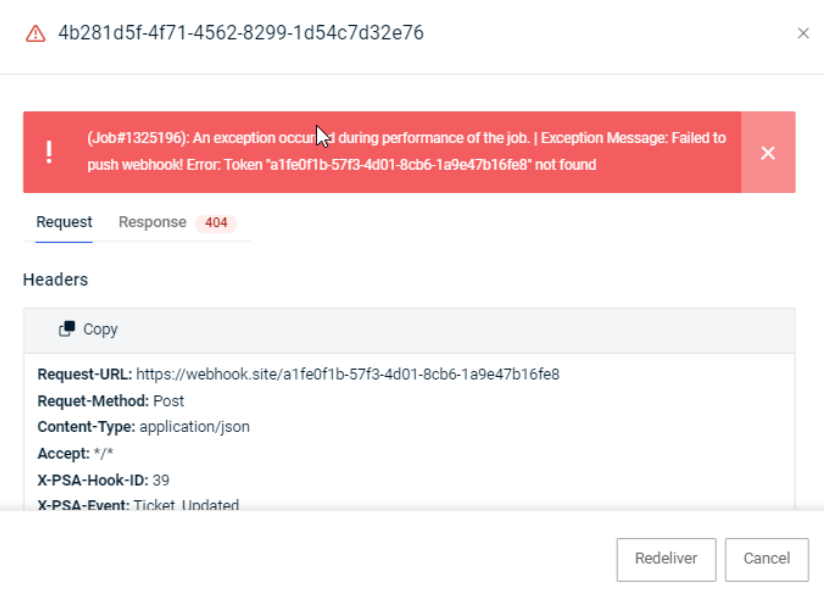Screen dimensions: 824x606
Task: Click the Cancel button
Action: click(766, 558)
